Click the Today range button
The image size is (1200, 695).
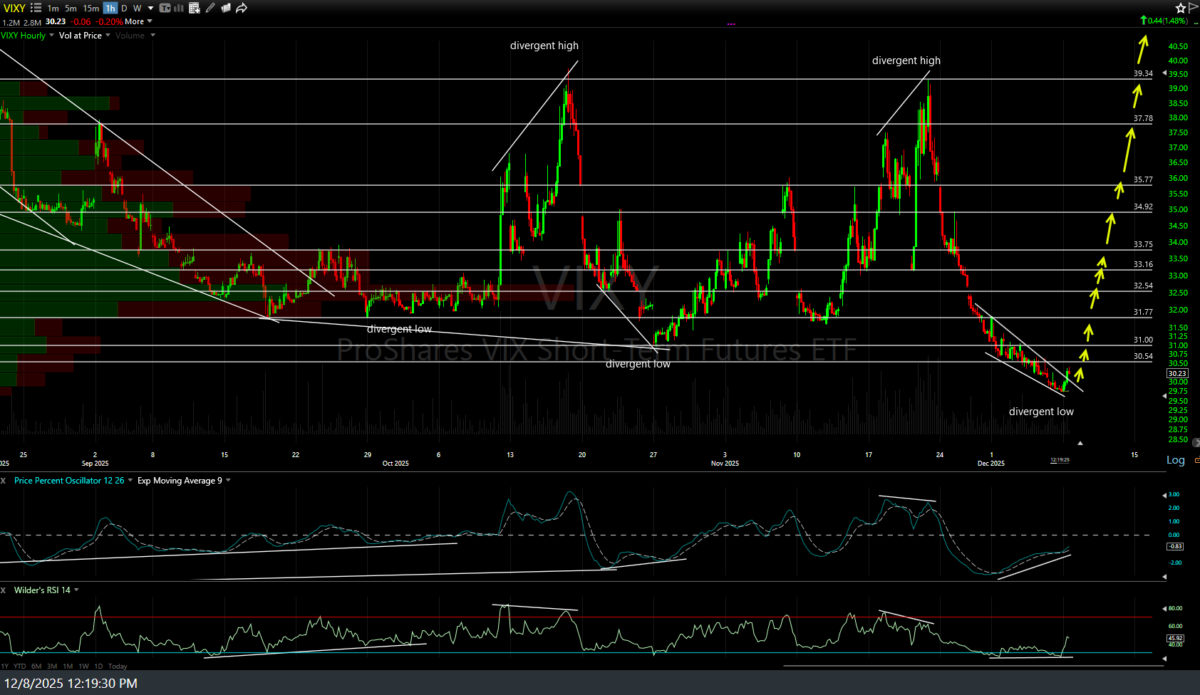pyautogui.click(x=117, y=667)
